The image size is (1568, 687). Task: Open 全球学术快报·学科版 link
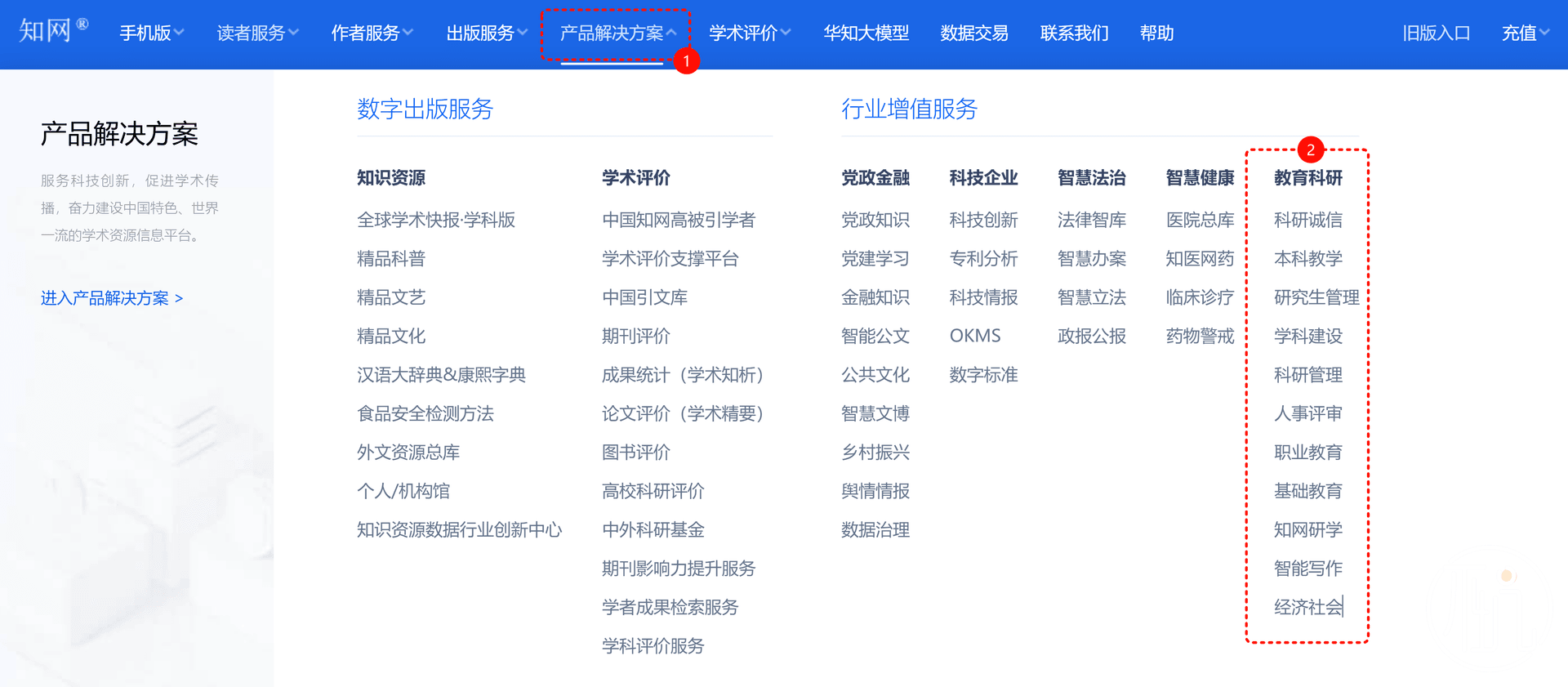[436, 220]
